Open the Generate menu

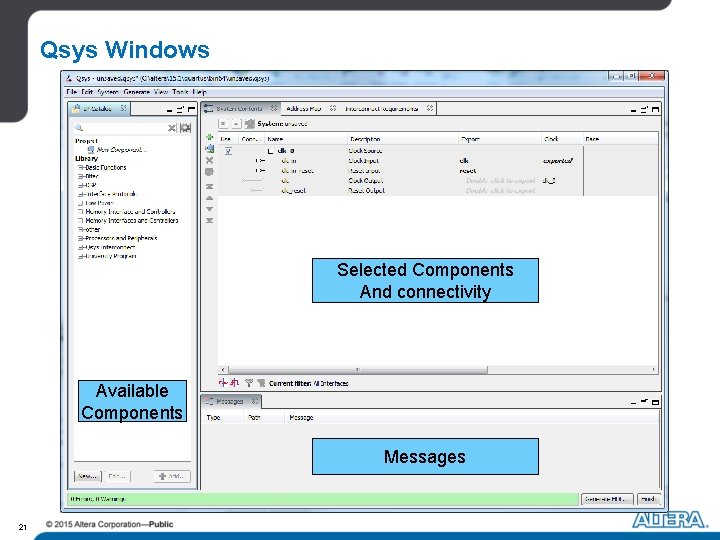pyautogui.click(x=137, y=92)
